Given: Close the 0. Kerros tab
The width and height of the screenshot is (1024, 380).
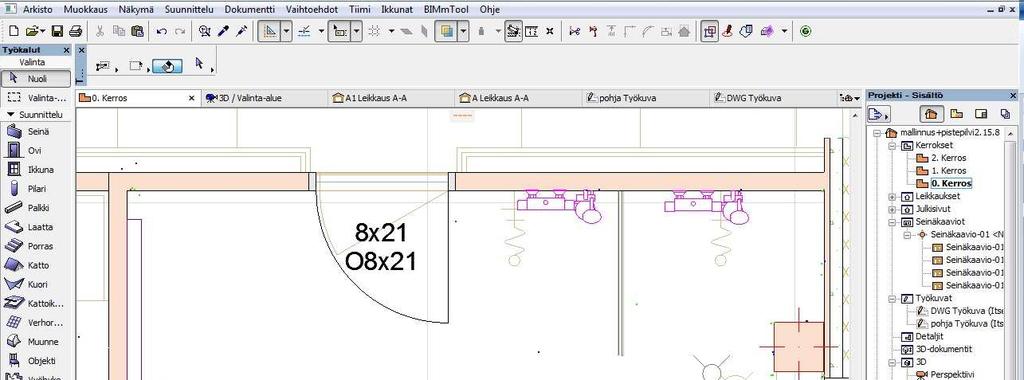Looking at the screenshot, I should (x=191, y=99).
